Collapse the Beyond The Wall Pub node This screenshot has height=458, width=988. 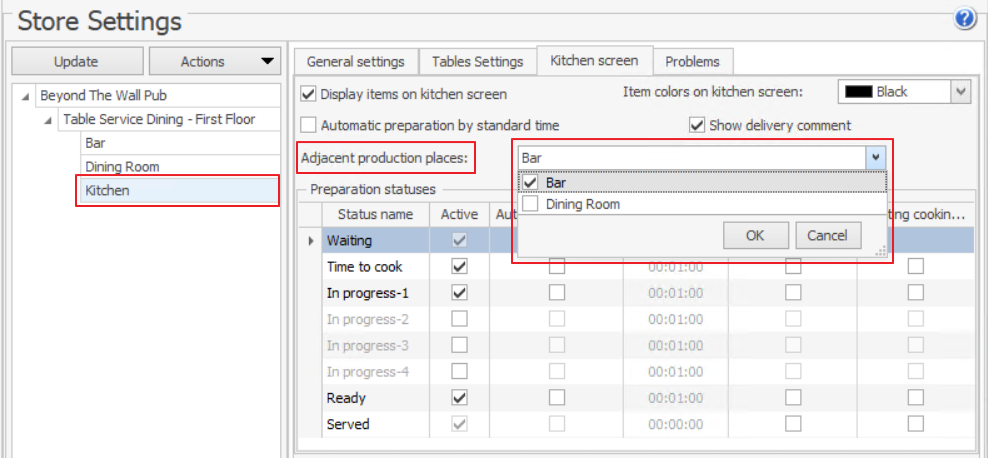(x=24, y=97)
